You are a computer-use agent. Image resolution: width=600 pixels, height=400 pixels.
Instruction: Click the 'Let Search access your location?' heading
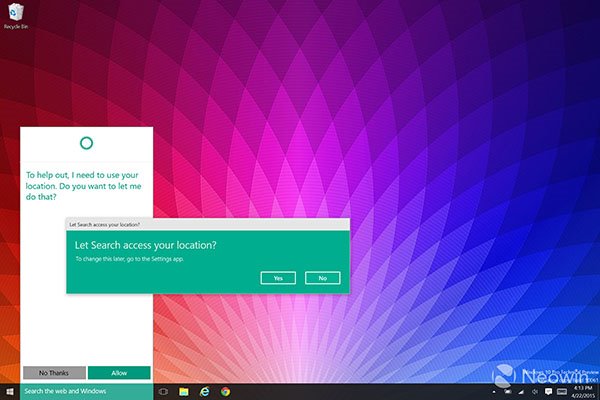click(145, 245)
